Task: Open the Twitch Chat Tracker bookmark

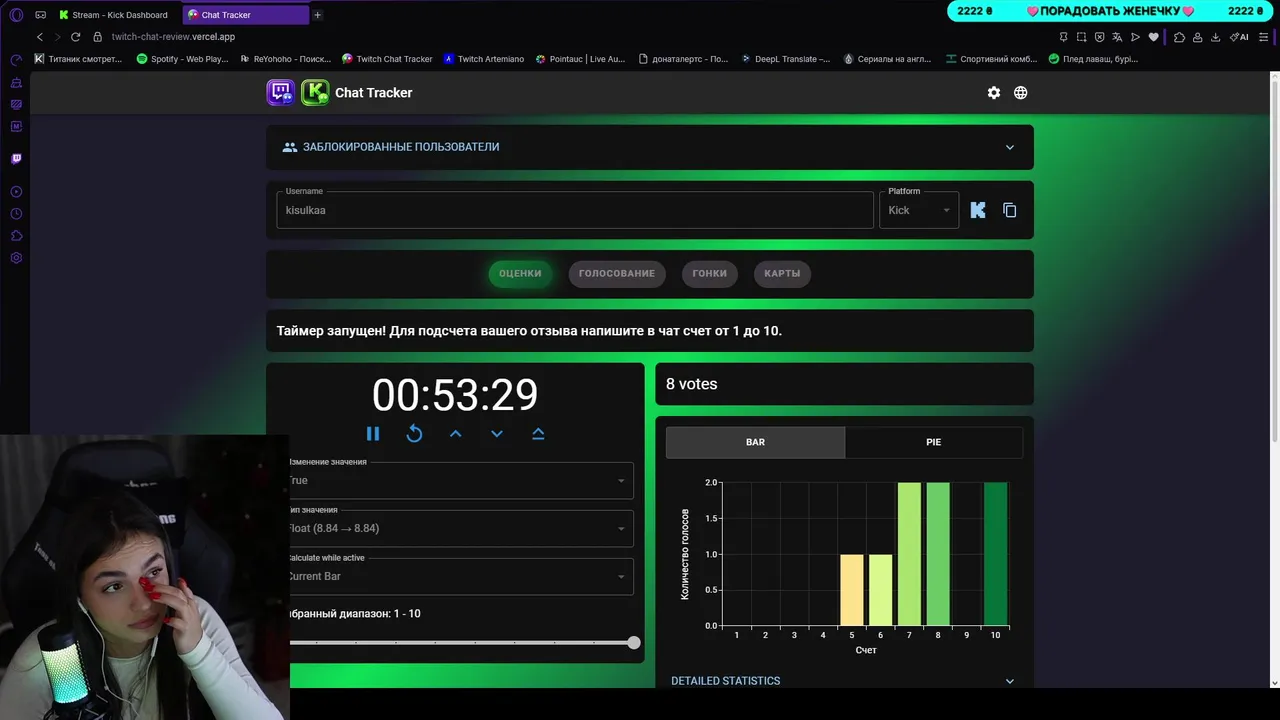Action: tap(387, 59)
